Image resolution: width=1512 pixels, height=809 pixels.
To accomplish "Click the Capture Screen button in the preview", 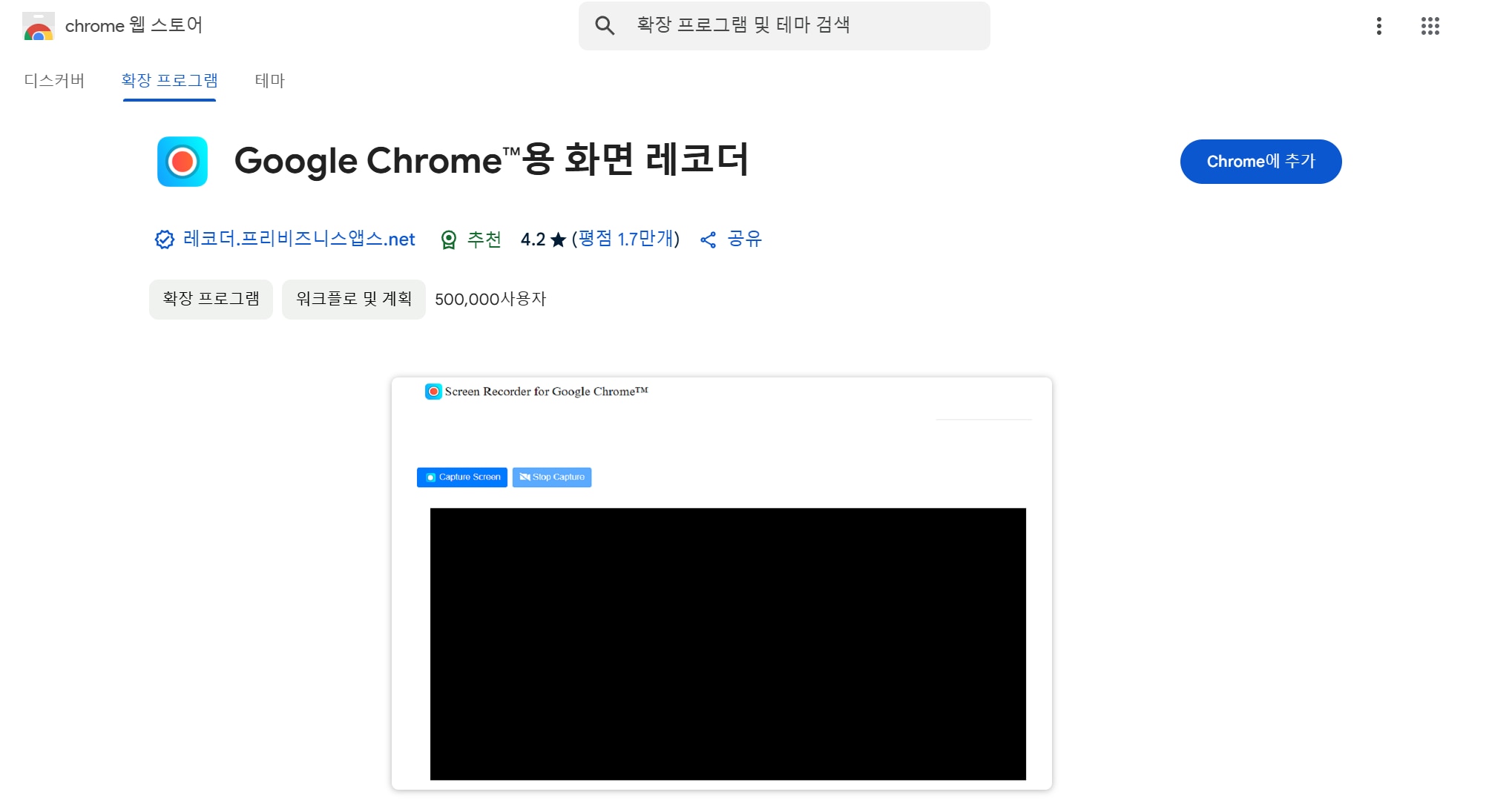I will coord(462,478).
